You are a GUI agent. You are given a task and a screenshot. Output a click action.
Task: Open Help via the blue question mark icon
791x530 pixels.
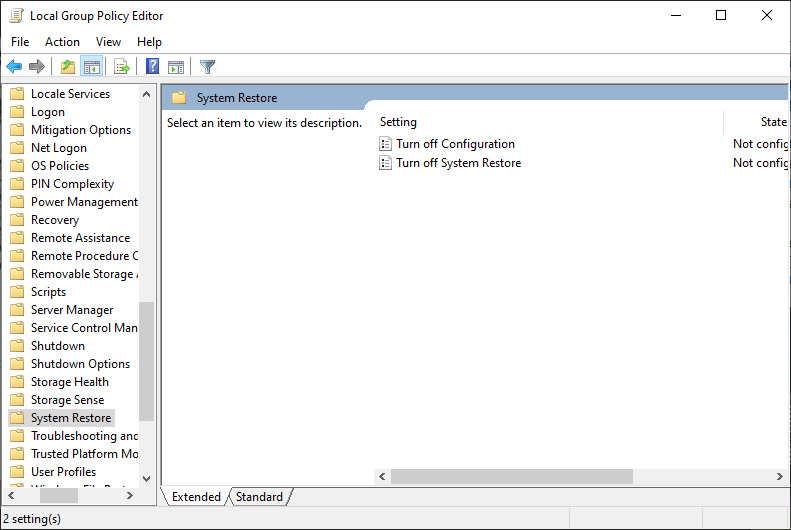pos(152,67)
